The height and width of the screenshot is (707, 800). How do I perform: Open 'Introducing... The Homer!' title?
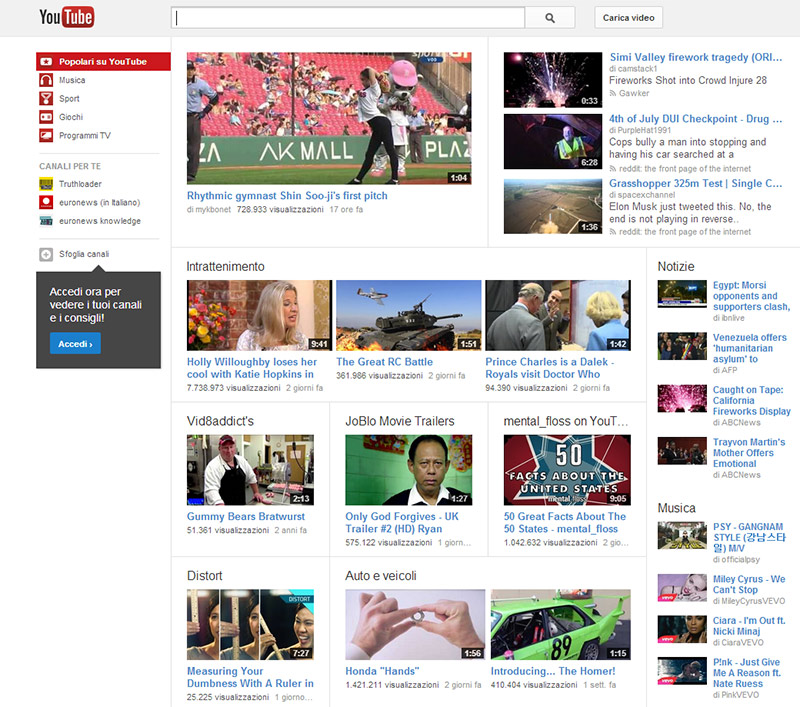tap(553, 671)
